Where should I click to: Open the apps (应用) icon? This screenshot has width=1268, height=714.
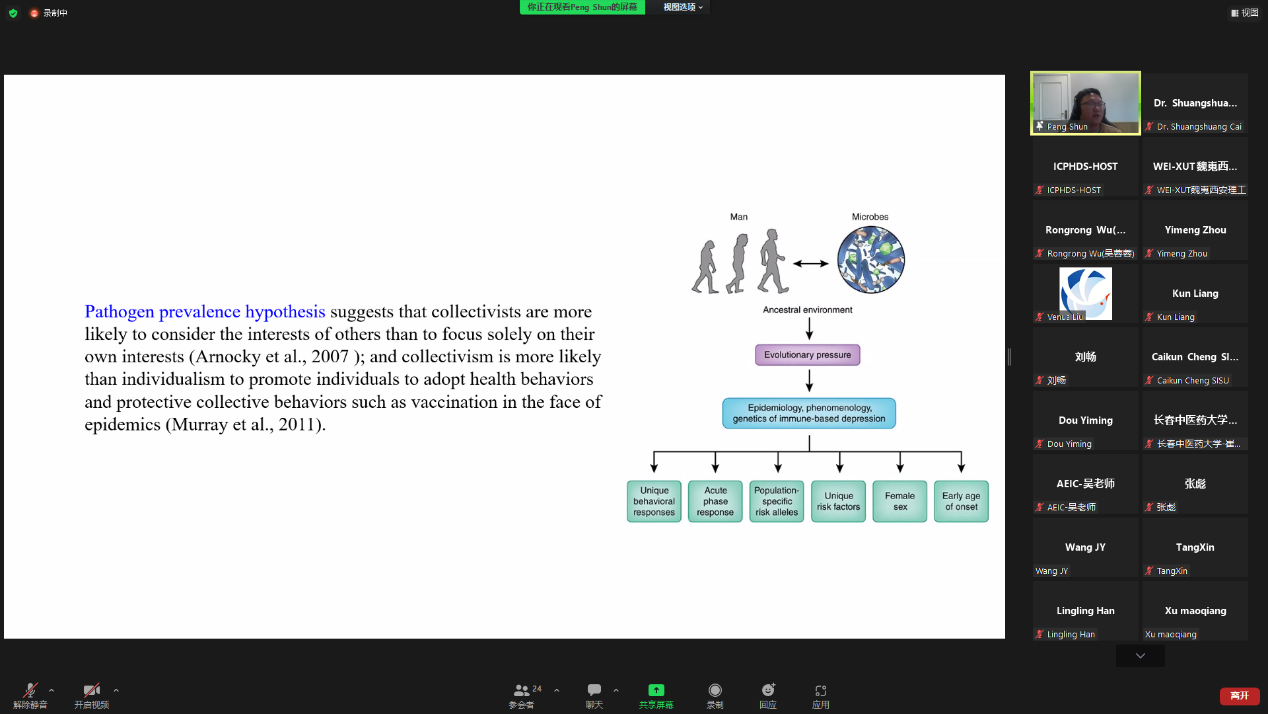[x=820, y=691]
